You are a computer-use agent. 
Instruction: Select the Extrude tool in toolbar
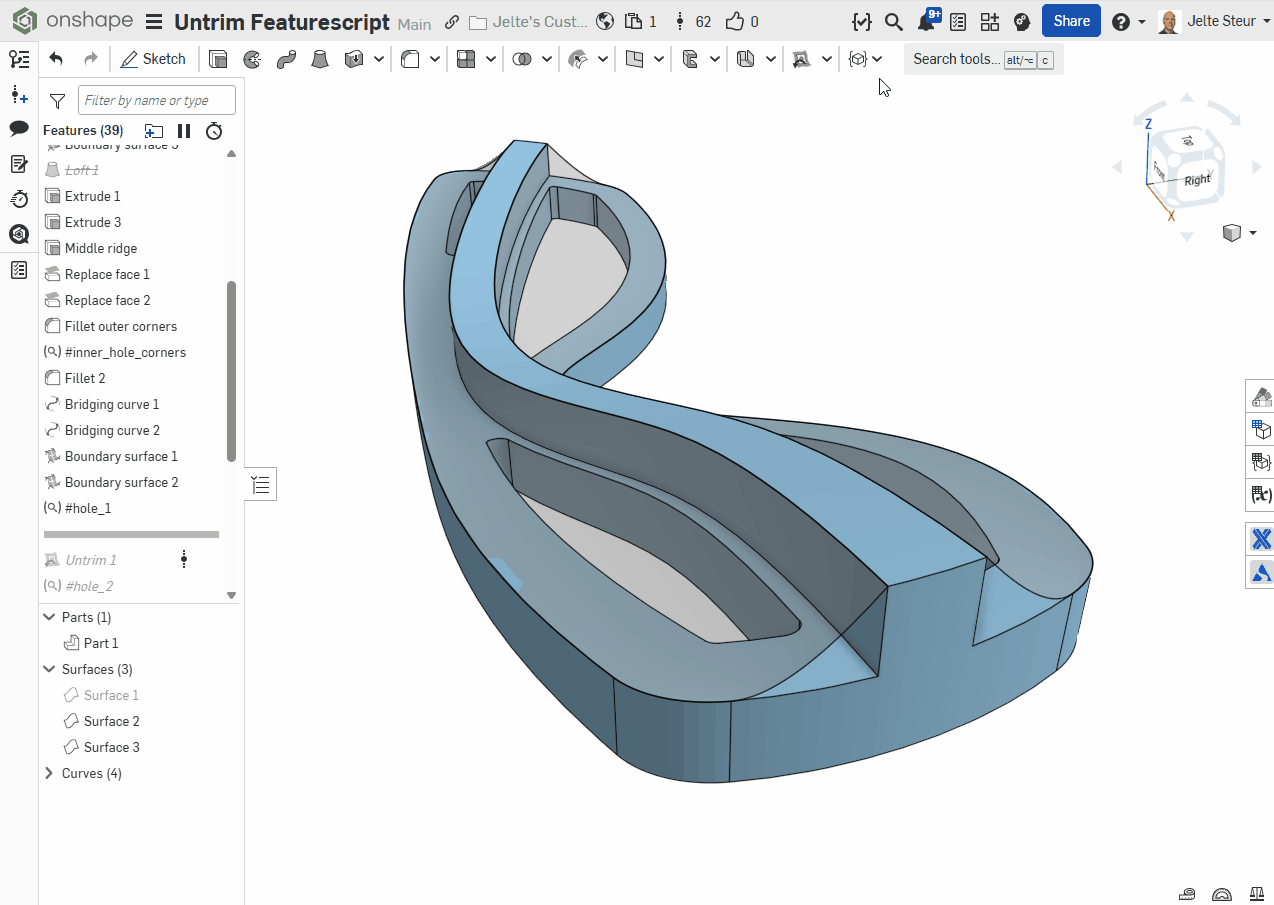[x=218, y=59]
